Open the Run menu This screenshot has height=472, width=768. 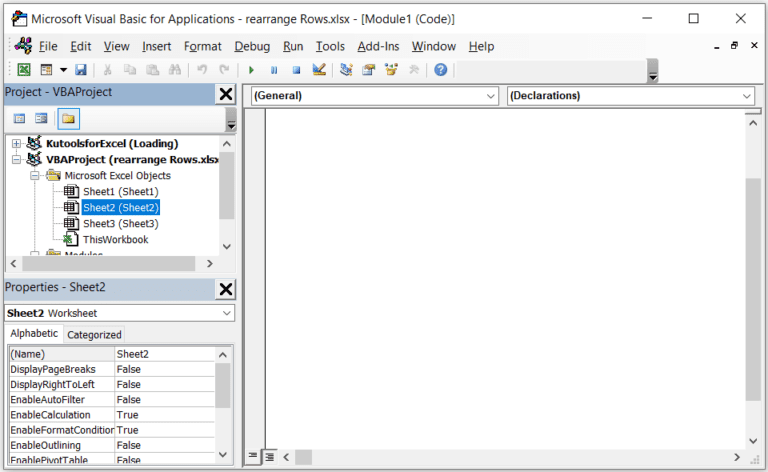pyautogui.click(x=293, y=47)
